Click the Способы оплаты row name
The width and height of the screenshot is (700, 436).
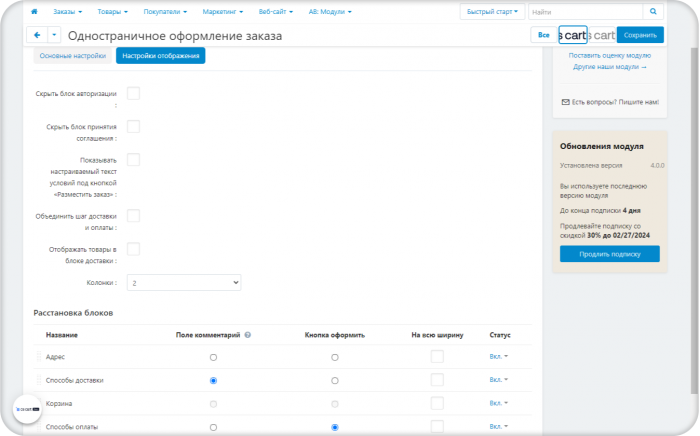pos(72,427)
